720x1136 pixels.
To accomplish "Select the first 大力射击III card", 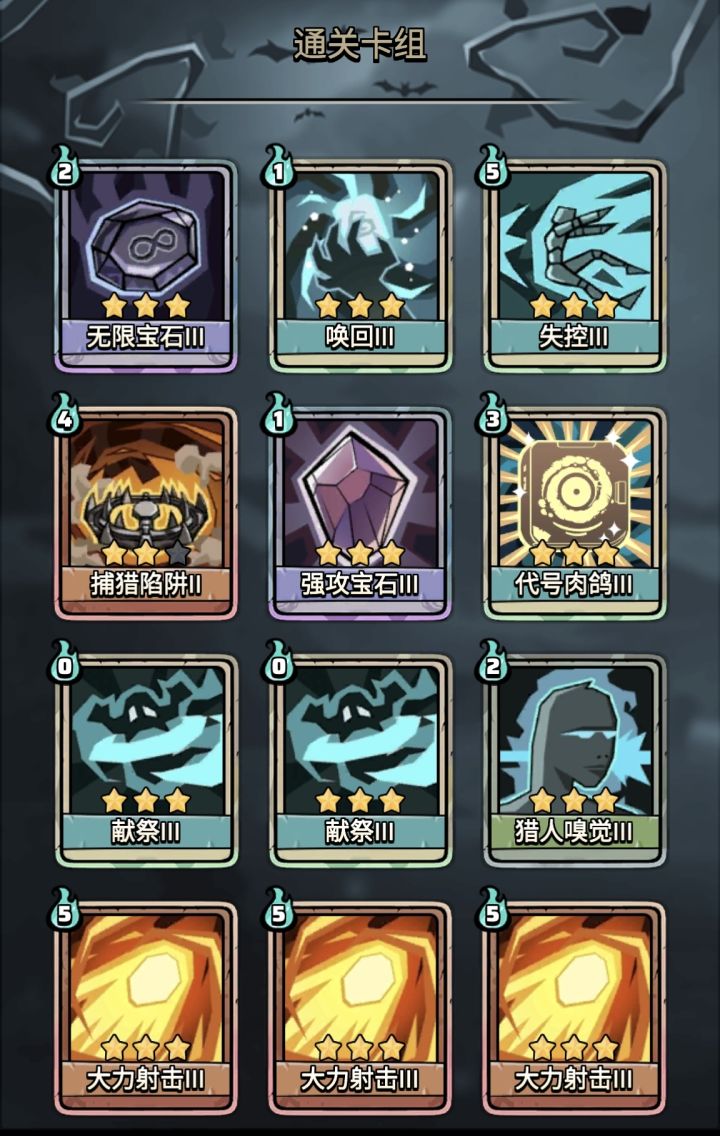I will pyautogui.click(x=146, y=1009).
